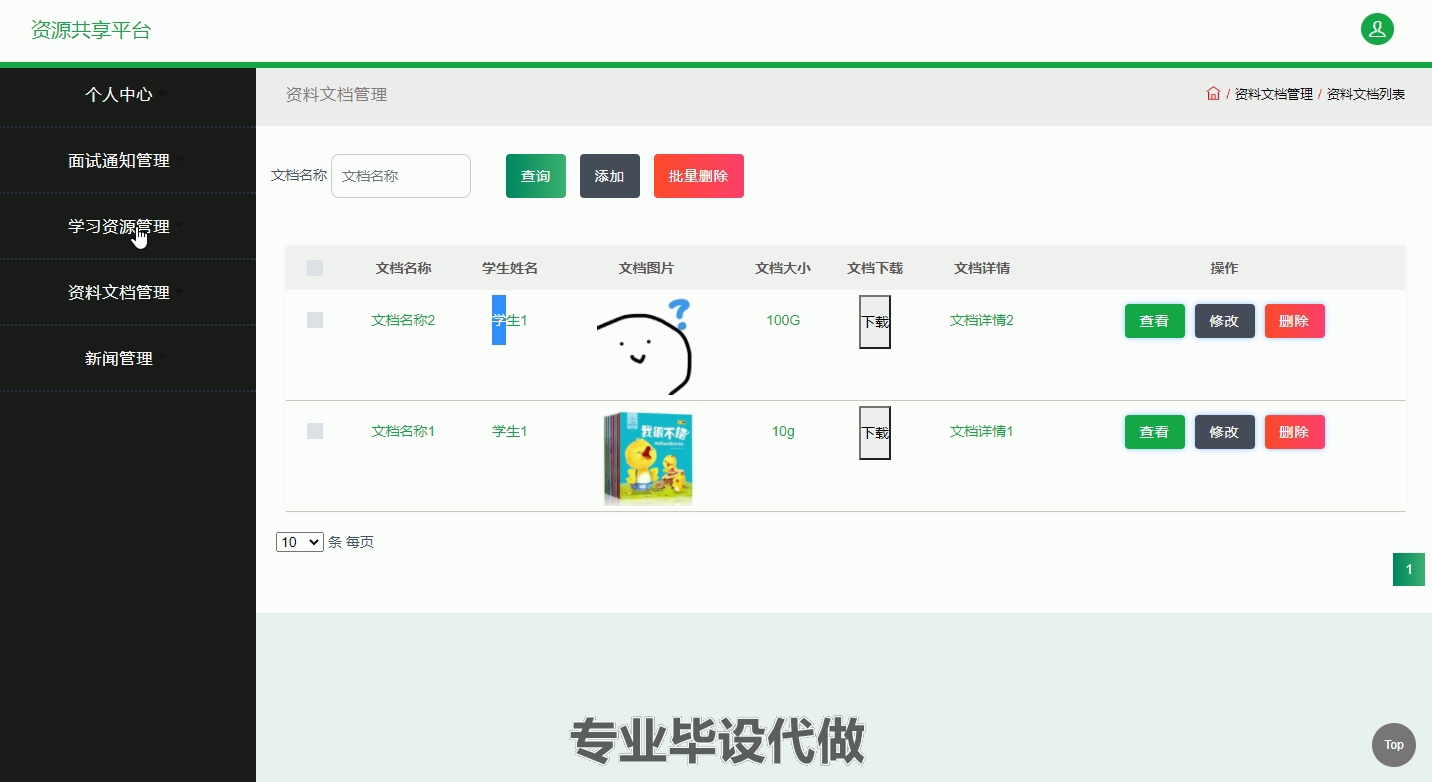Click the 文档下载 column header
This screenshot has height=782, width=1432.
[x=875, y=268]
